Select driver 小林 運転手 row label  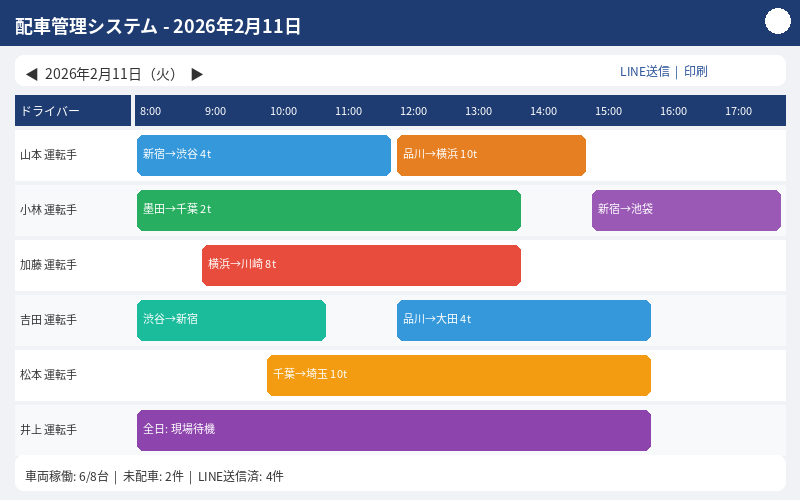49,210
